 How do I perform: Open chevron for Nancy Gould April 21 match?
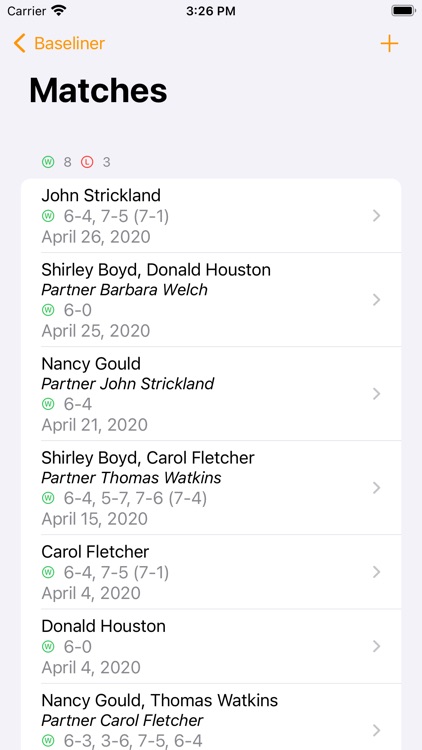377,394
